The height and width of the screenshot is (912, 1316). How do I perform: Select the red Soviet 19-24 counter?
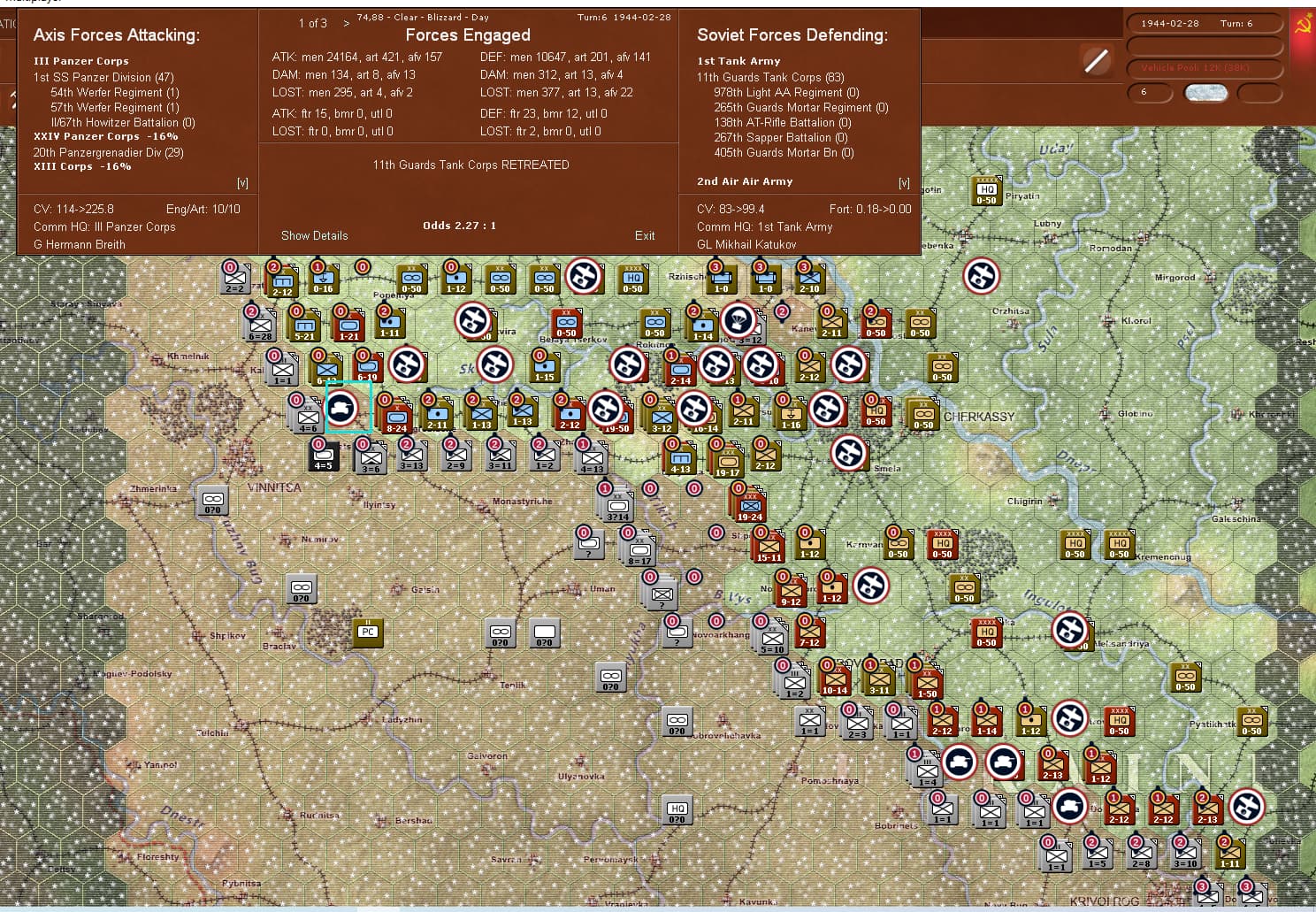tap(750, 505)
